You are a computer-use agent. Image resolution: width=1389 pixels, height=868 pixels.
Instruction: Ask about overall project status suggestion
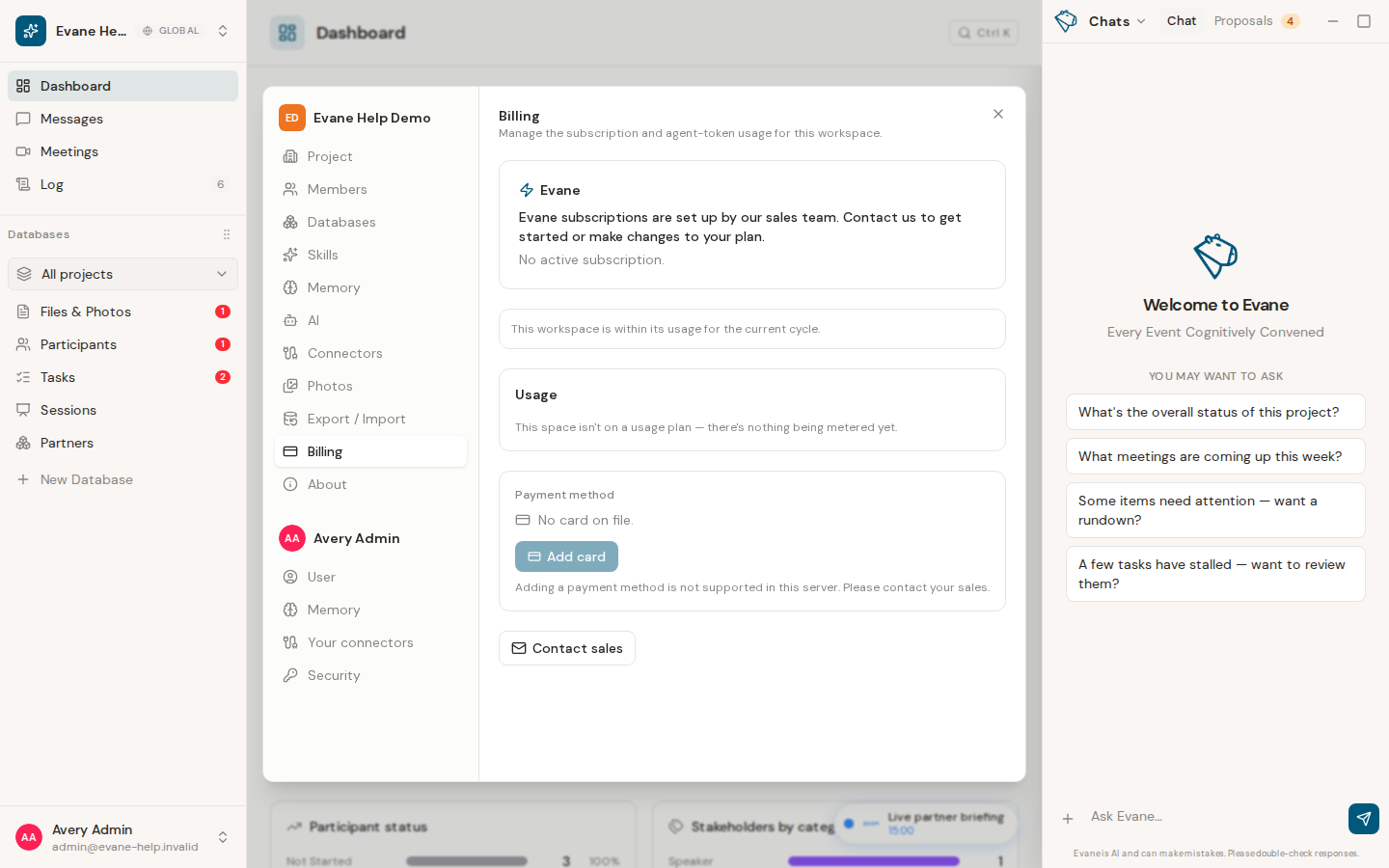(x=1215, y=412)
